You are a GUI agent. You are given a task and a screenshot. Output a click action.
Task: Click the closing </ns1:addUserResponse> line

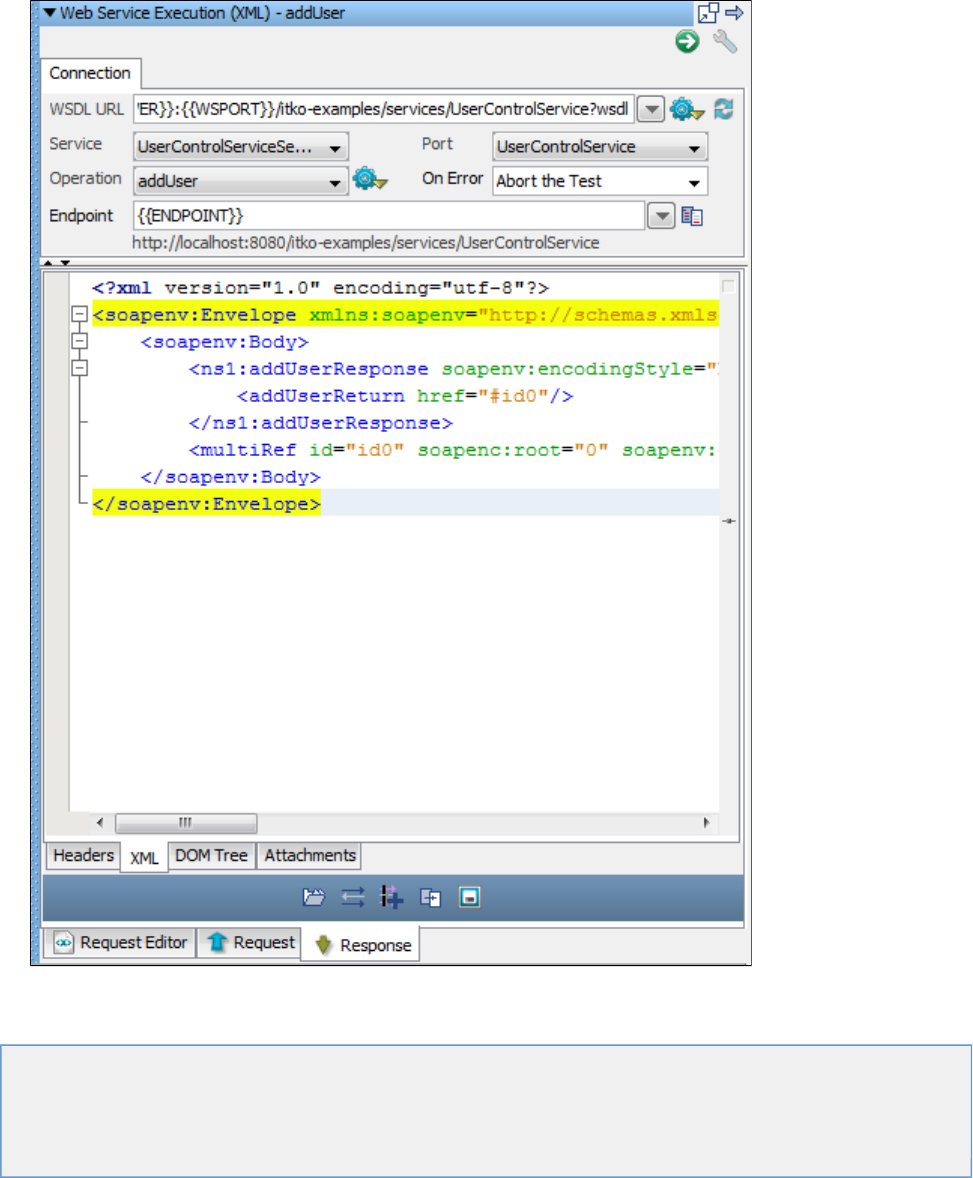(x=321, y=423)
